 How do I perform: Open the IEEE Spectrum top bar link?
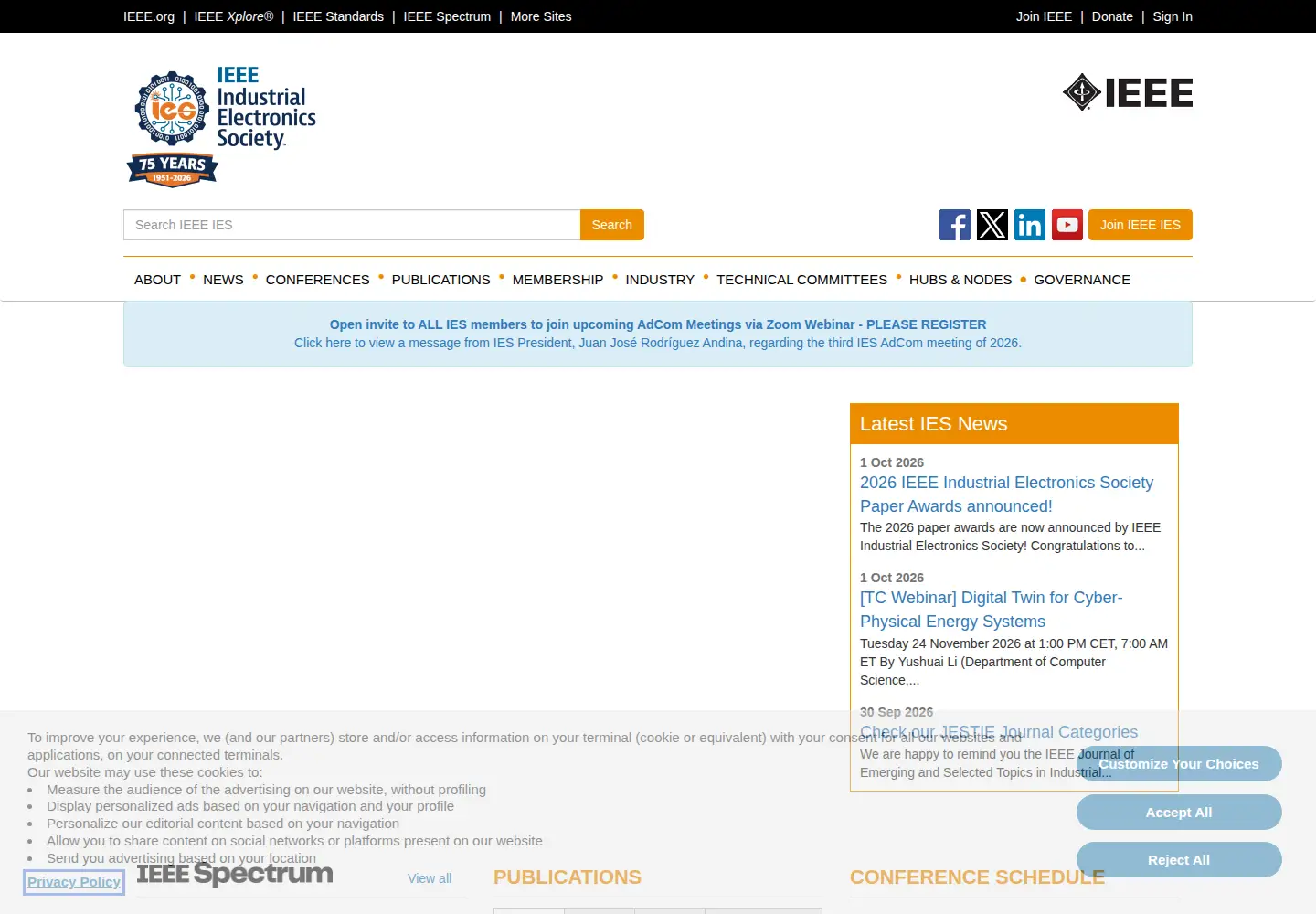[447, 16]
